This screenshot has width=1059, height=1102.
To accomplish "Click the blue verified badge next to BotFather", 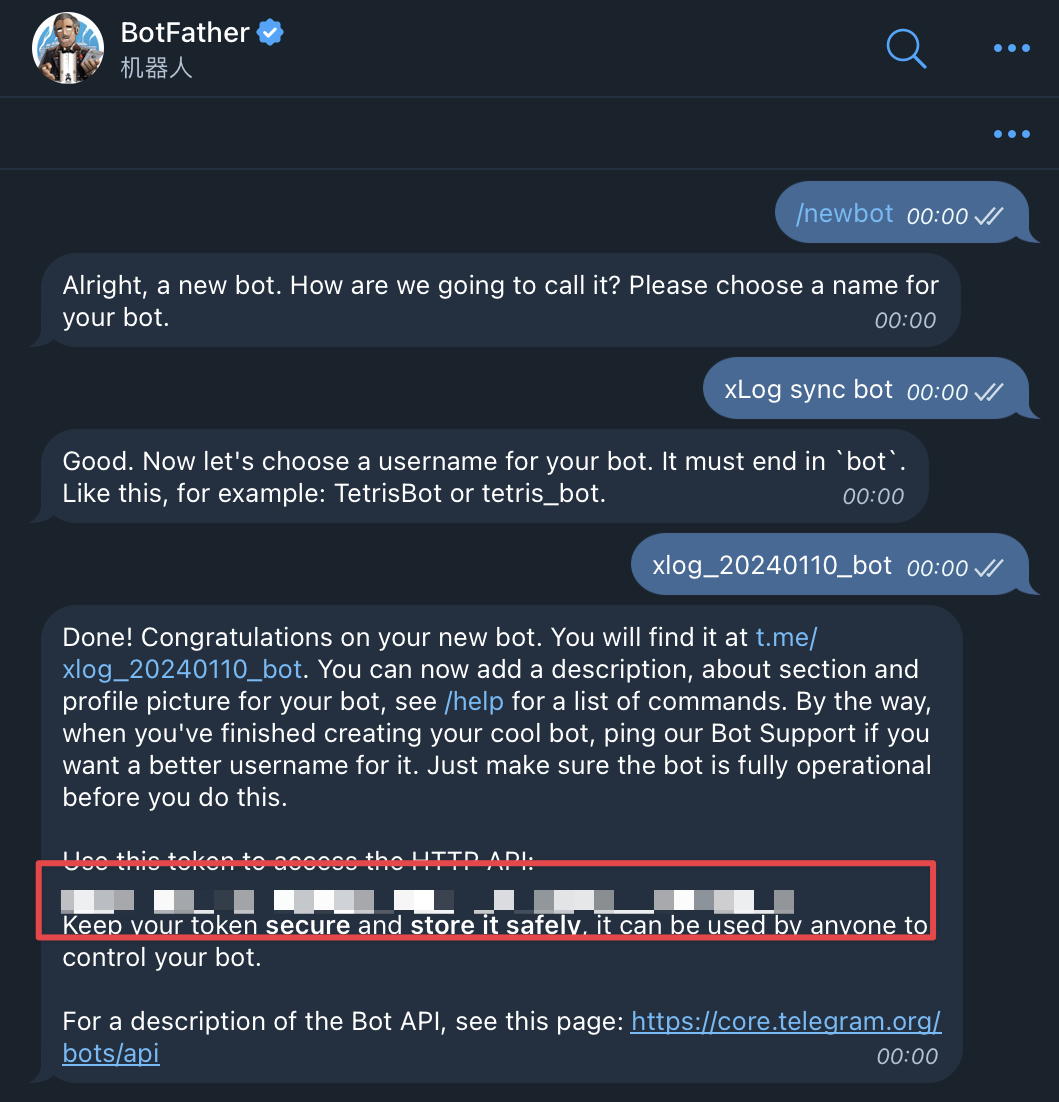I will click(x=271, y=32).
